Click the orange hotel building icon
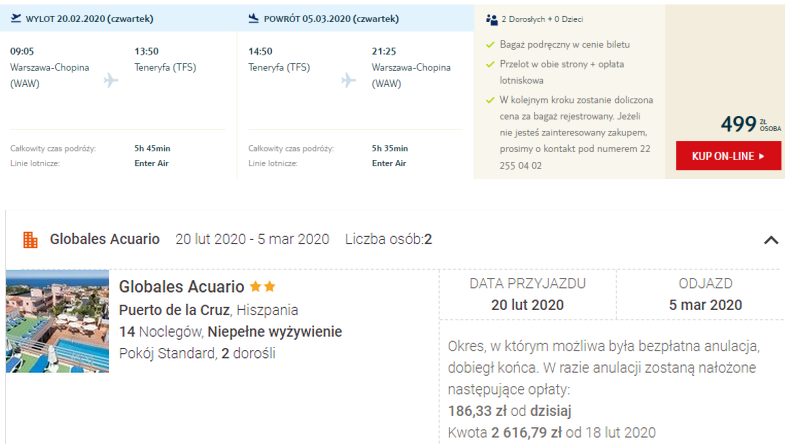Image resolution: width=785 pixels, height=444 pixels. [31, 240]
